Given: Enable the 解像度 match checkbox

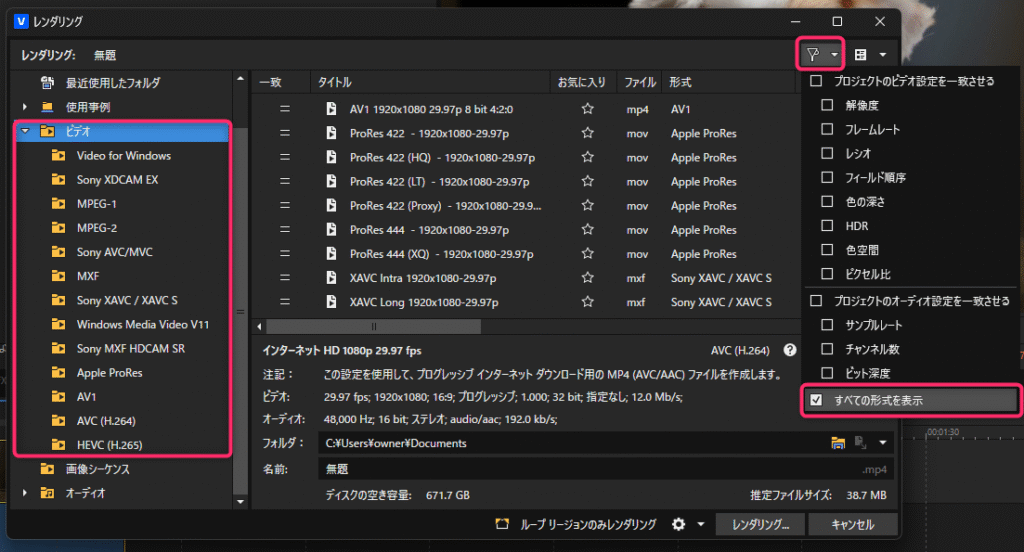Looking at the screenshot, I should click(827, 105).
